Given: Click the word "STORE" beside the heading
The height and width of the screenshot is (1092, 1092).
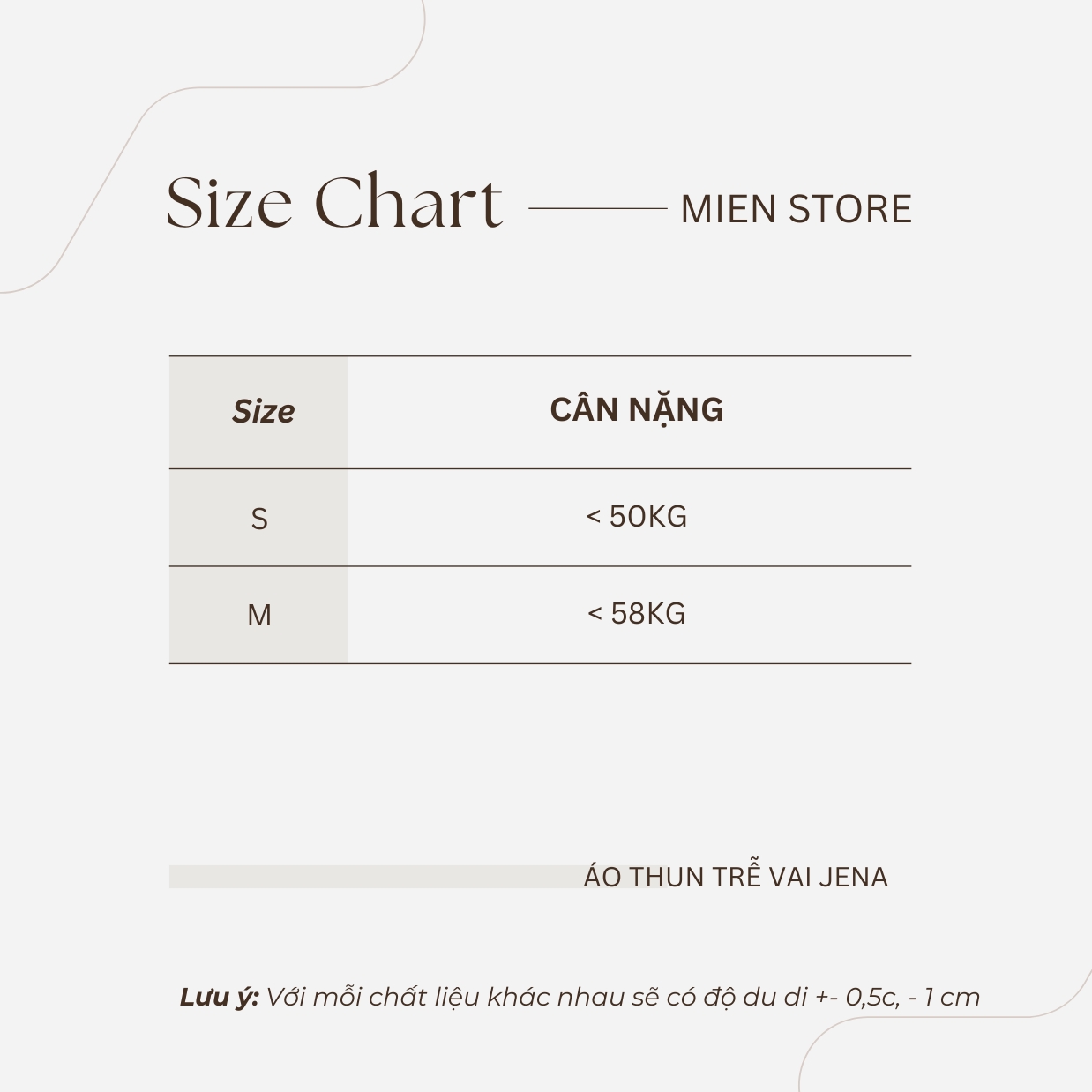Looking at the screenshot, I should pyautogui.click(x=849, y=210).
